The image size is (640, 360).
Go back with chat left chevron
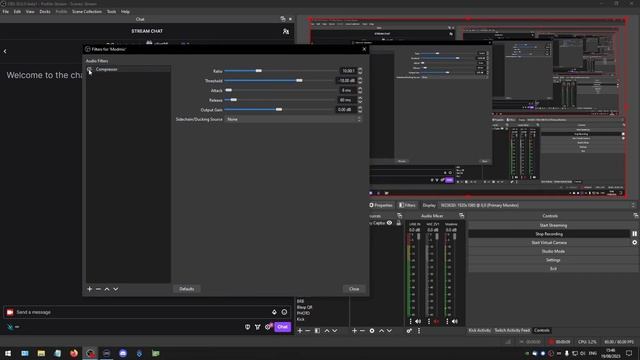tap(5, 51)
